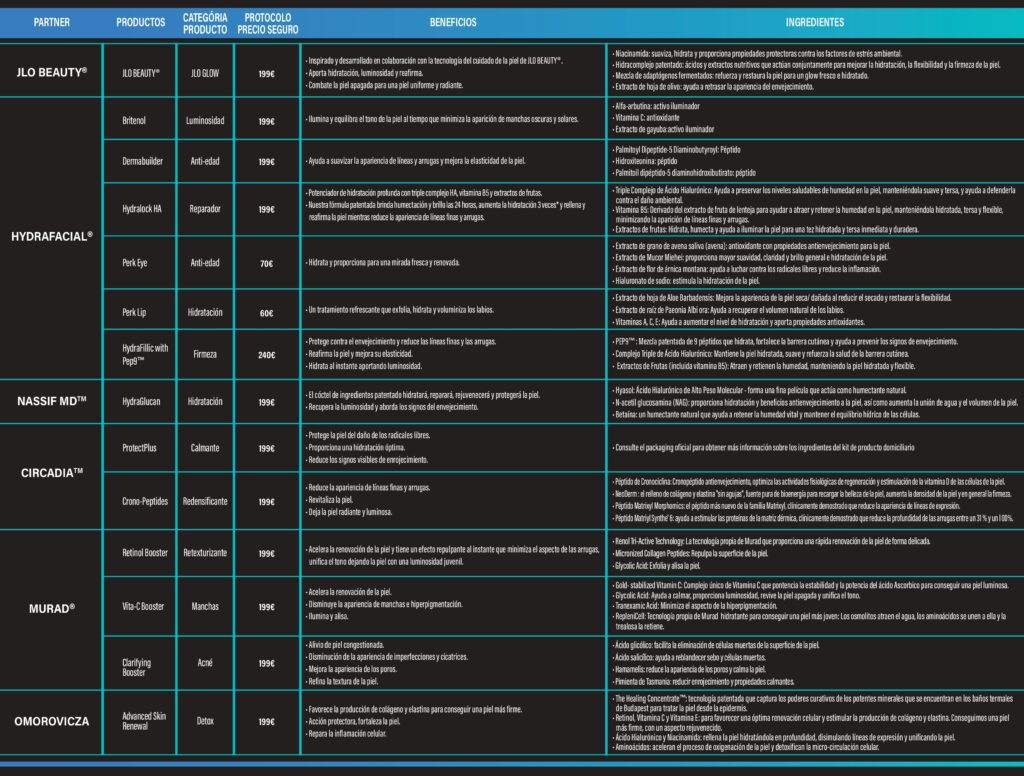Image resolution: width=1024 pixels, height=776 pixels.
Task: Select the JLO GLOW category cell
Action: (x=205, y=73)
